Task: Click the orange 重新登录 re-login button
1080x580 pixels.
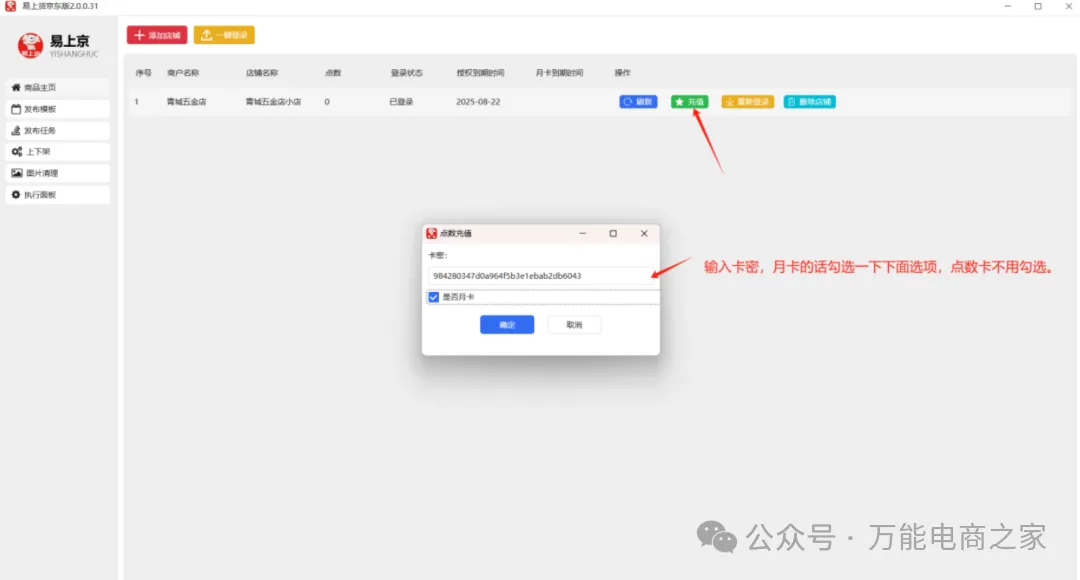Action: click(x=747, y=102)
